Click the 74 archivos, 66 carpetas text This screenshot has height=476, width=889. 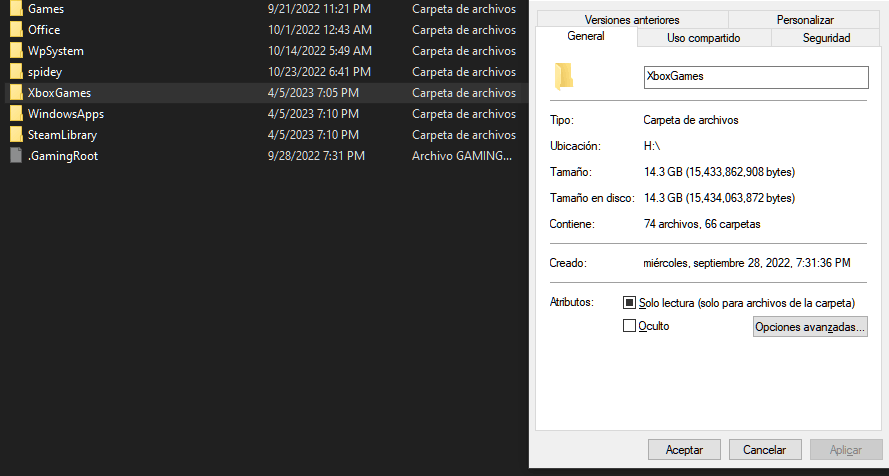point(702,224)
